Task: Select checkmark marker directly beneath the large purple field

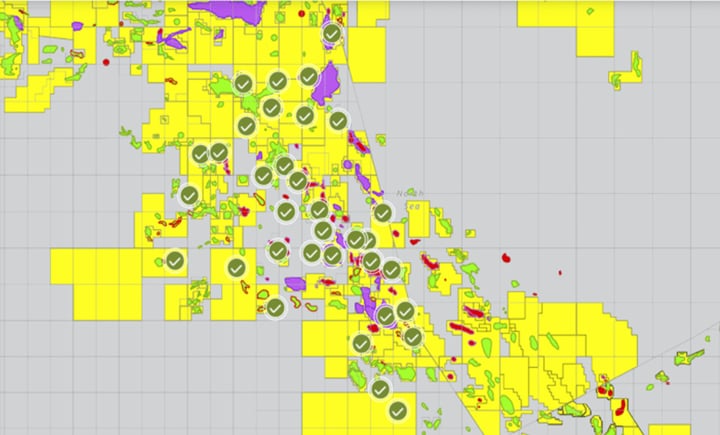Action: (x=338, y=121)
